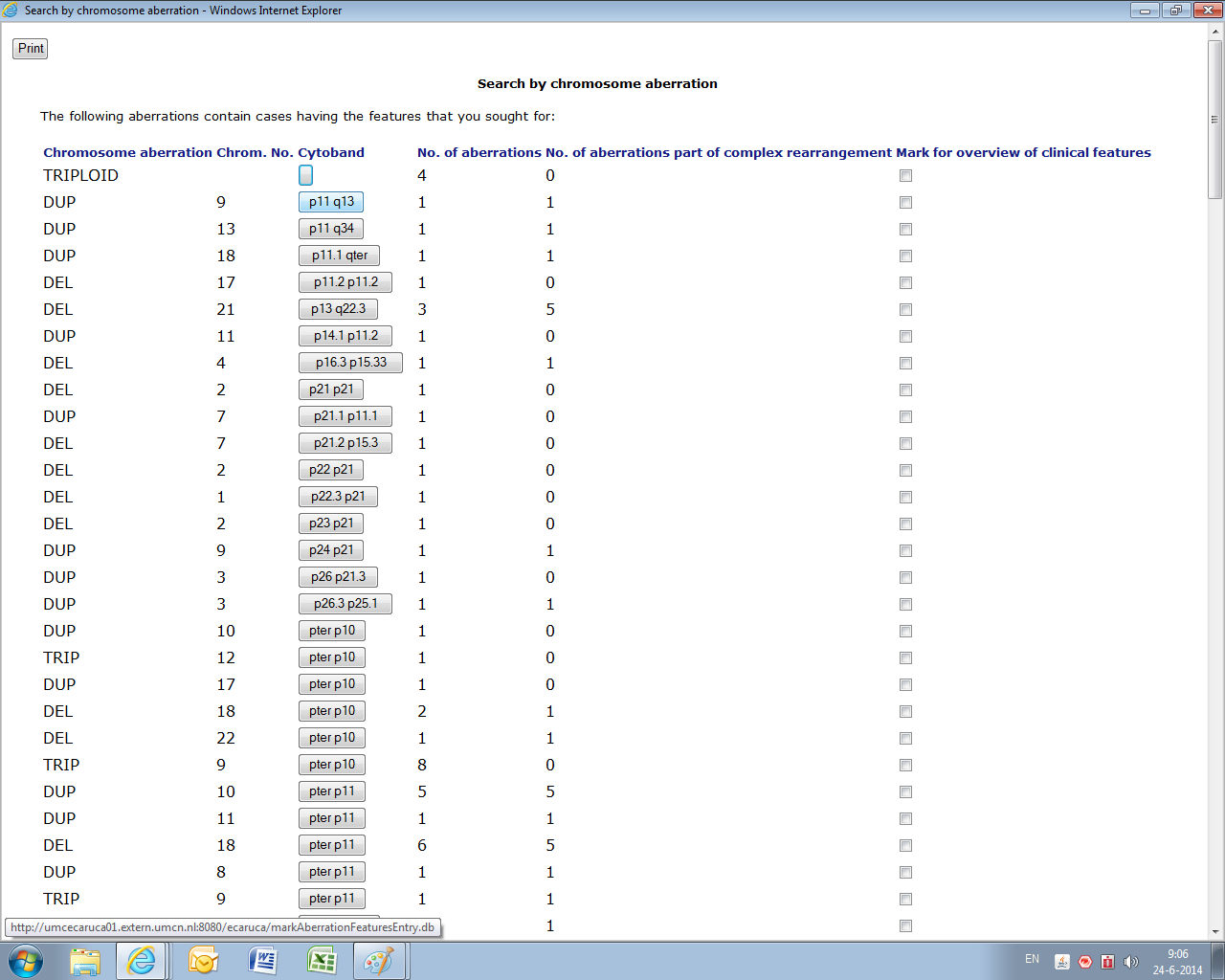
Task: Click the Java icon in system tray
Action: pos(1062,962)
